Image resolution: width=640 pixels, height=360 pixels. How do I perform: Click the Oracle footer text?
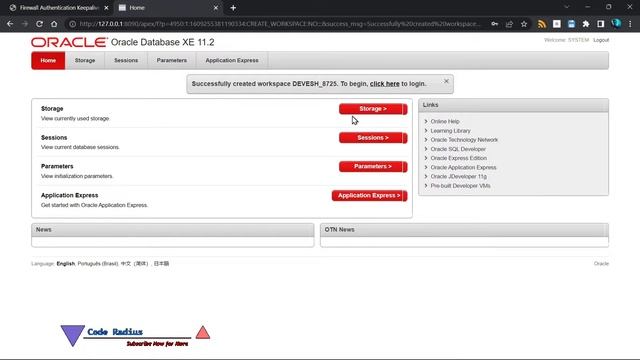pos(601,264)
